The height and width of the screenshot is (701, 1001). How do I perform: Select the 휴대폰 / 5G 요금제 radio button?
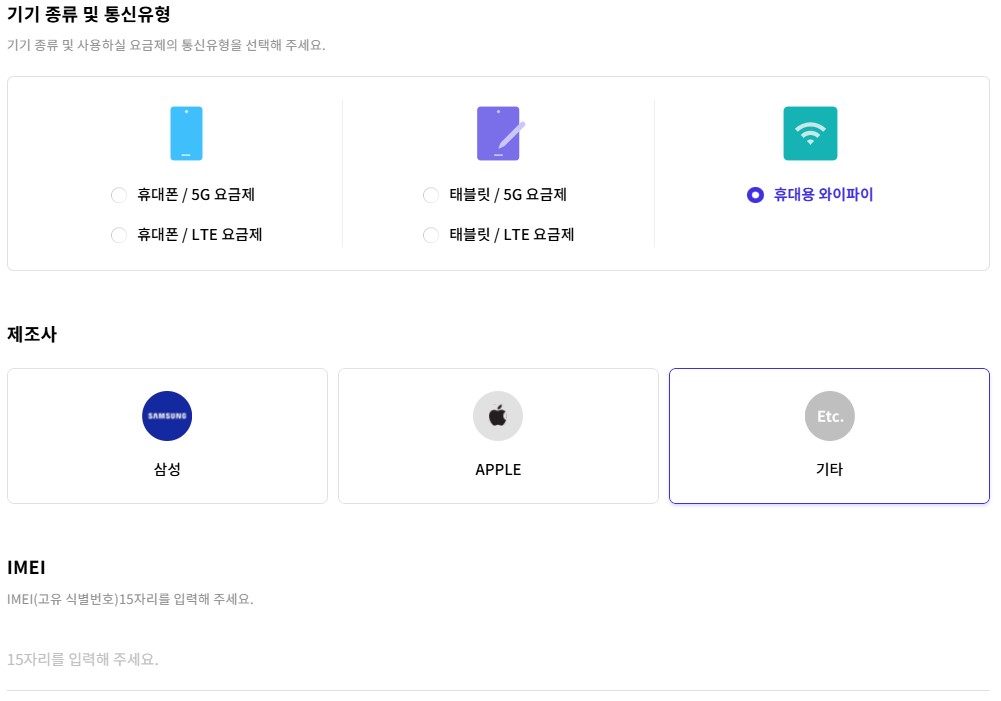tap(119, 195)
